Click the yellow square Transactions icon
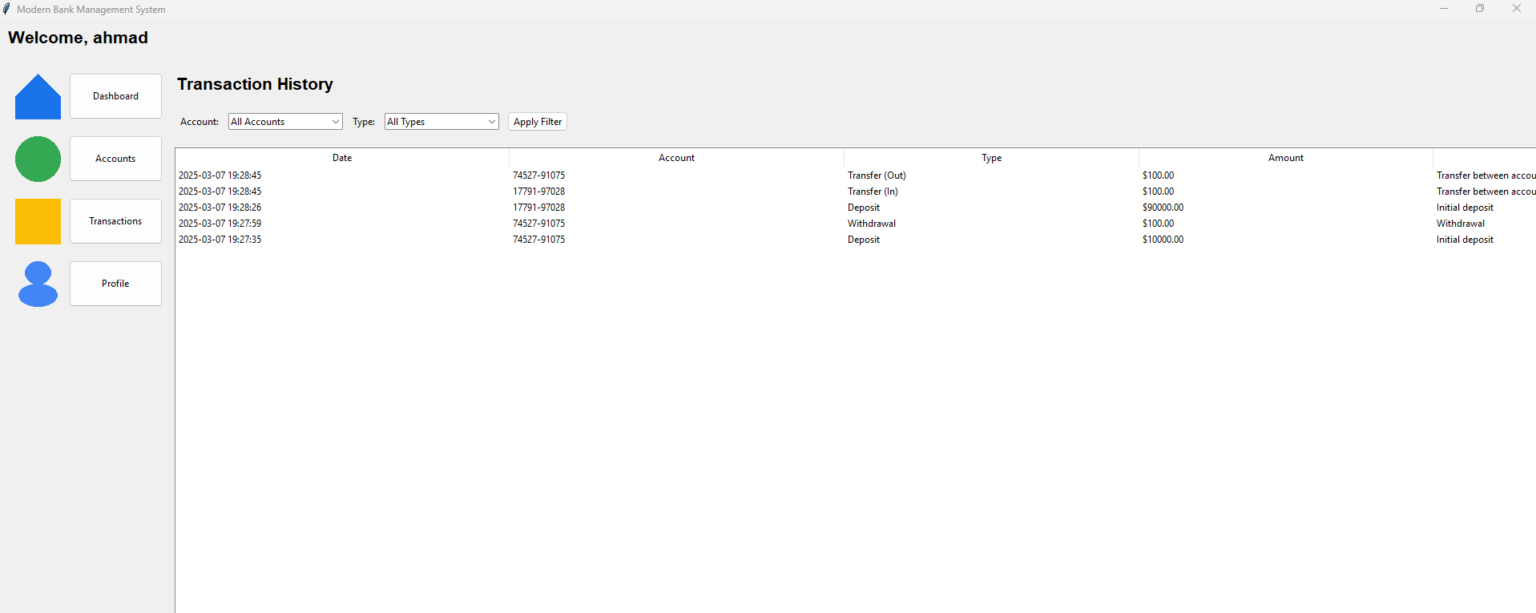This screenshot has width=1536, height=613. click(x=37, y=221)
